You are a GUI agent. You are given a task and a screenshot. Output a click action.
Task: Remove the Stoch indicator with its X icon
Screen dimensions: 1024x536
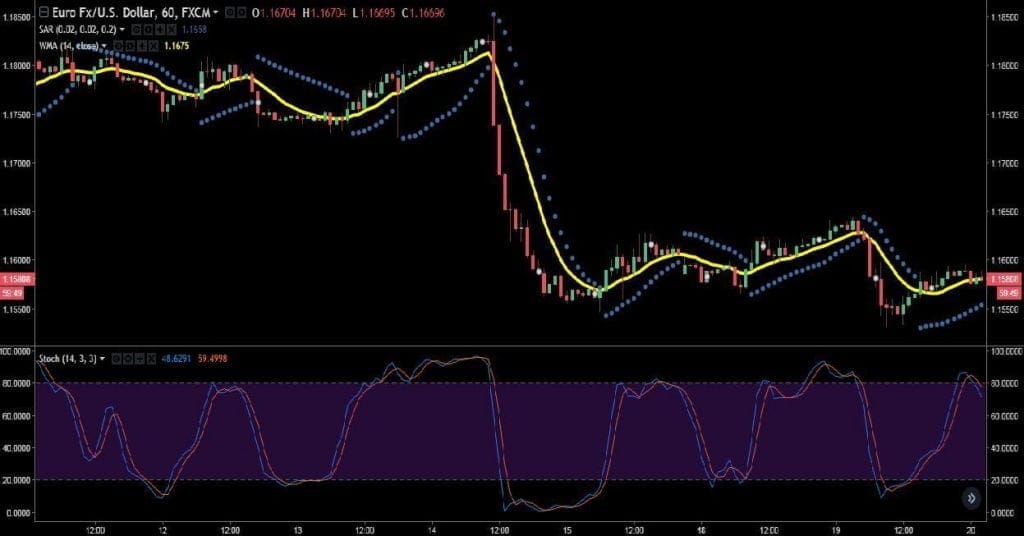(x=152, y=358)
